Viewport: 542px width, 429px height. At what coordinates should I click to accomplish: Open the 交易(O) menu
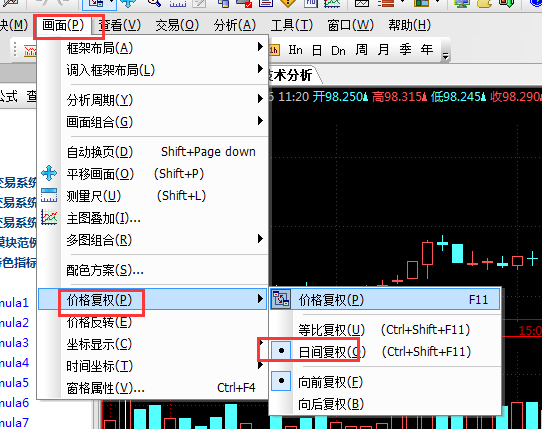click(177, 25)
